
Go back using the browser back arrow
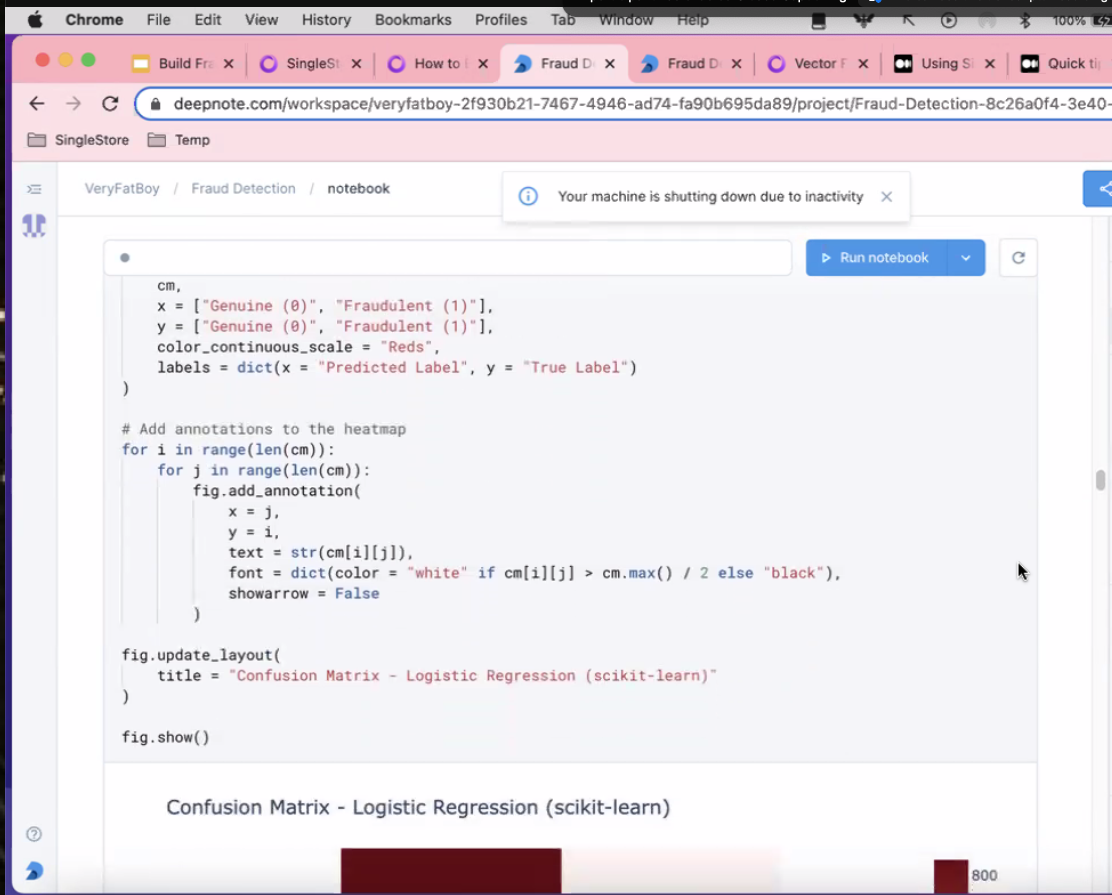point(37,103)
